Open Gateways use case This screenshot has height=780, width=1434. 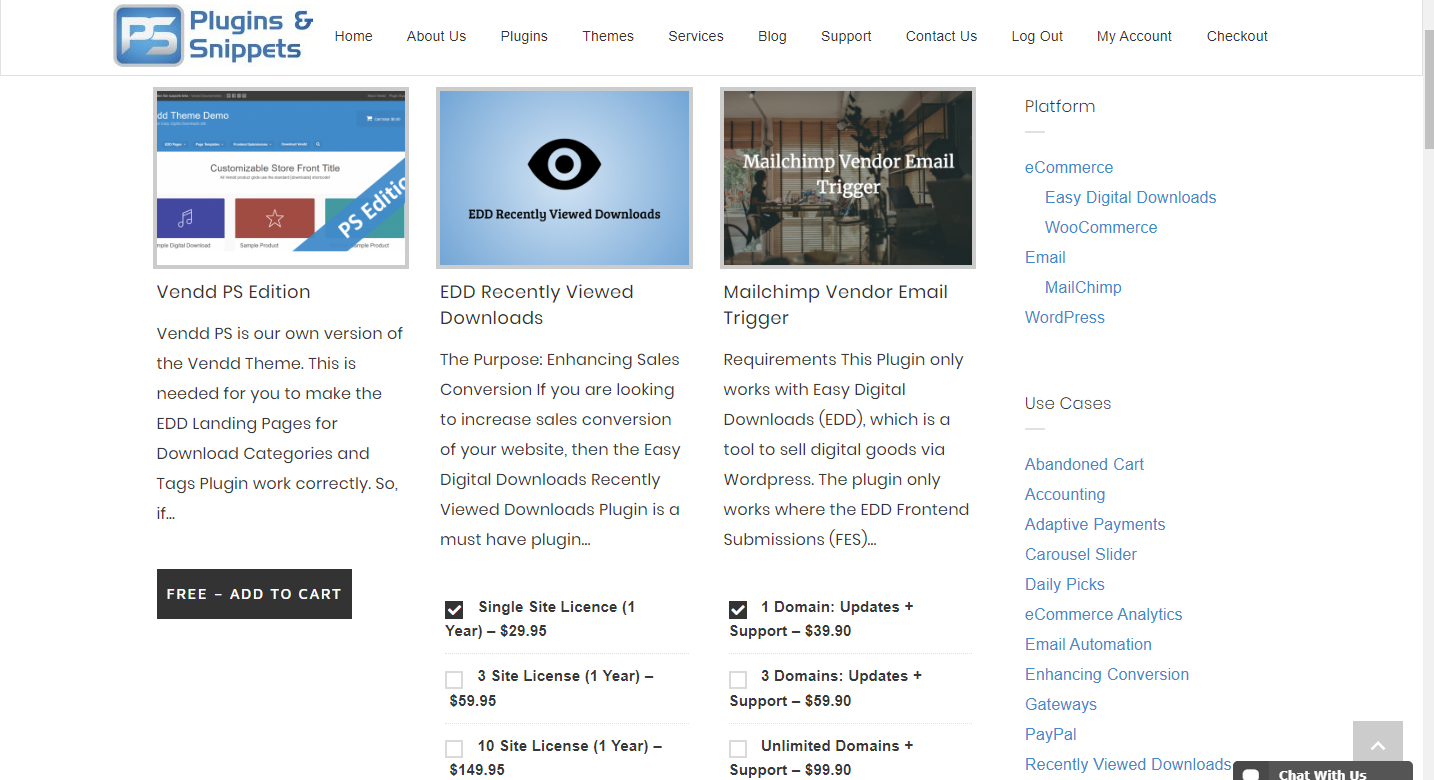[1061, 704]
